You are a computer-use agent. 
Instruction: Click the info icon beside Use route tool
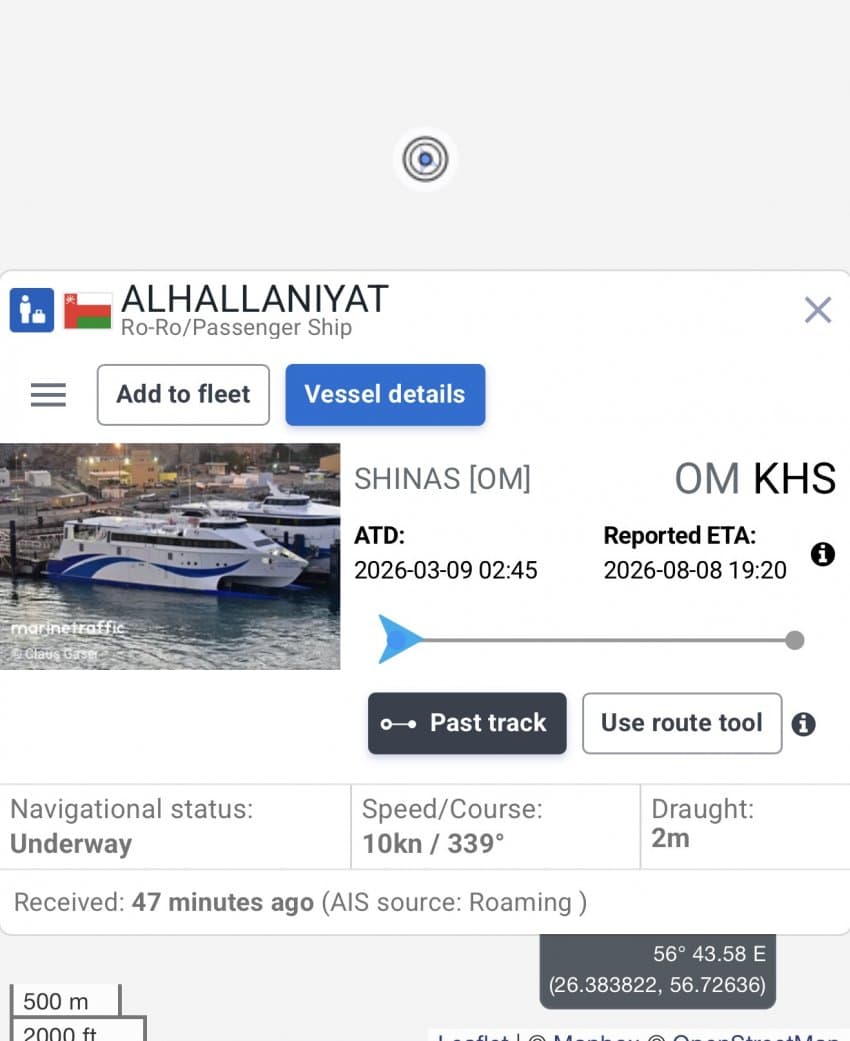pyautogui.click(x=804, y=724)
